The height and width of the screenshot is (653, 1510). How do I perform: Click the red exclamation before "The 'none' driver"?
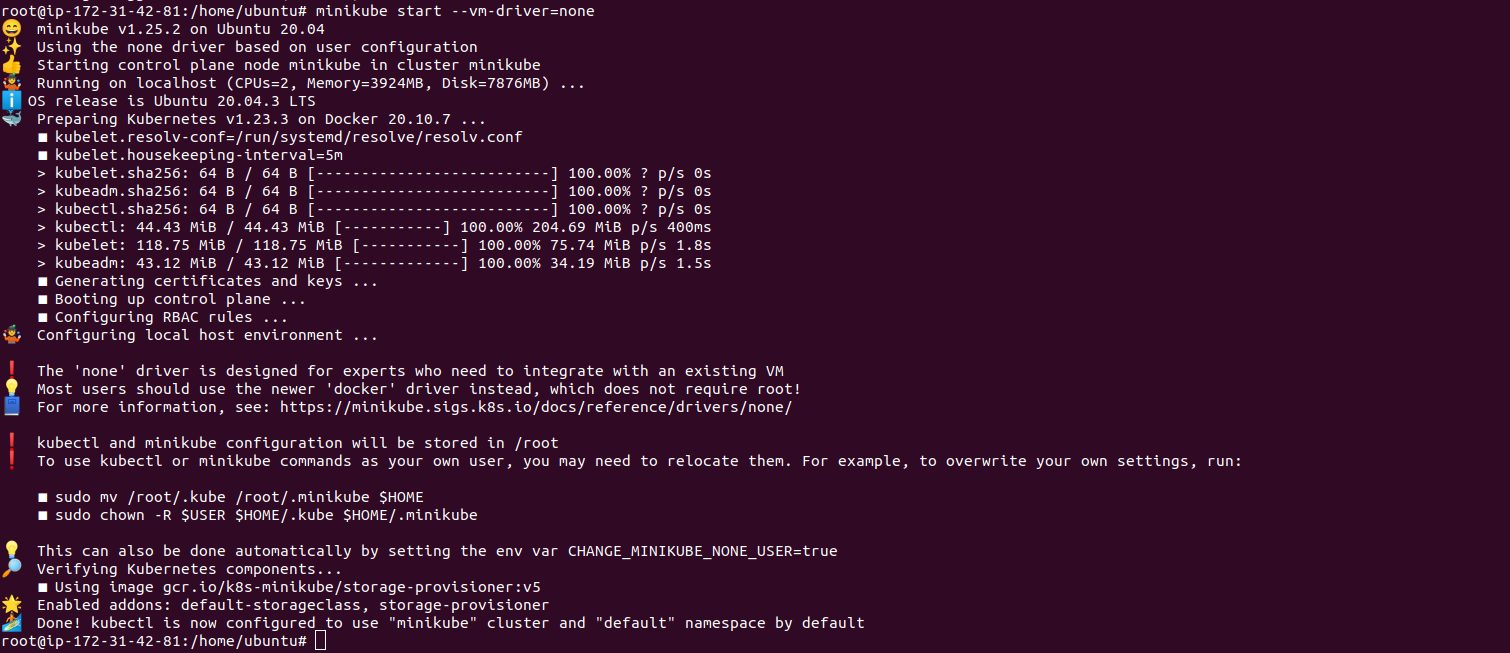[x=11, y=371]
